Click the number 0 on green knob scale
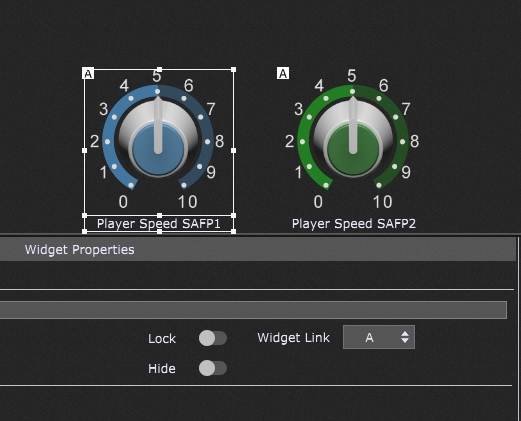This screenshot has height=421, width=521. coord(318,202)
